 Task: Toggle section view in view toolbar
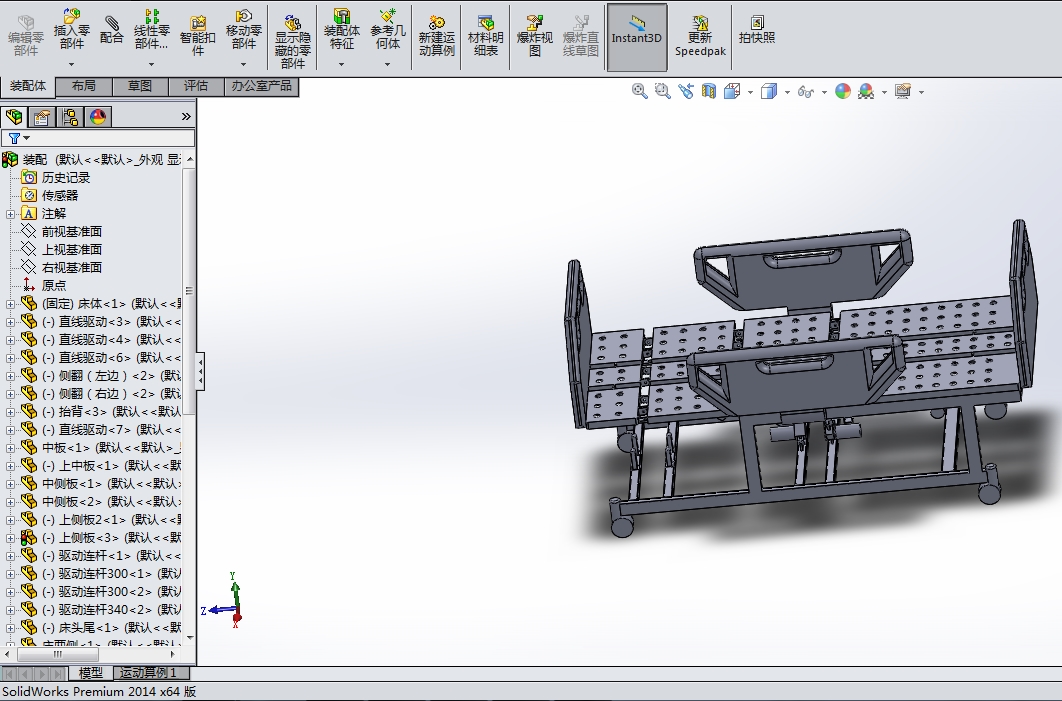[x=709, y=91]
